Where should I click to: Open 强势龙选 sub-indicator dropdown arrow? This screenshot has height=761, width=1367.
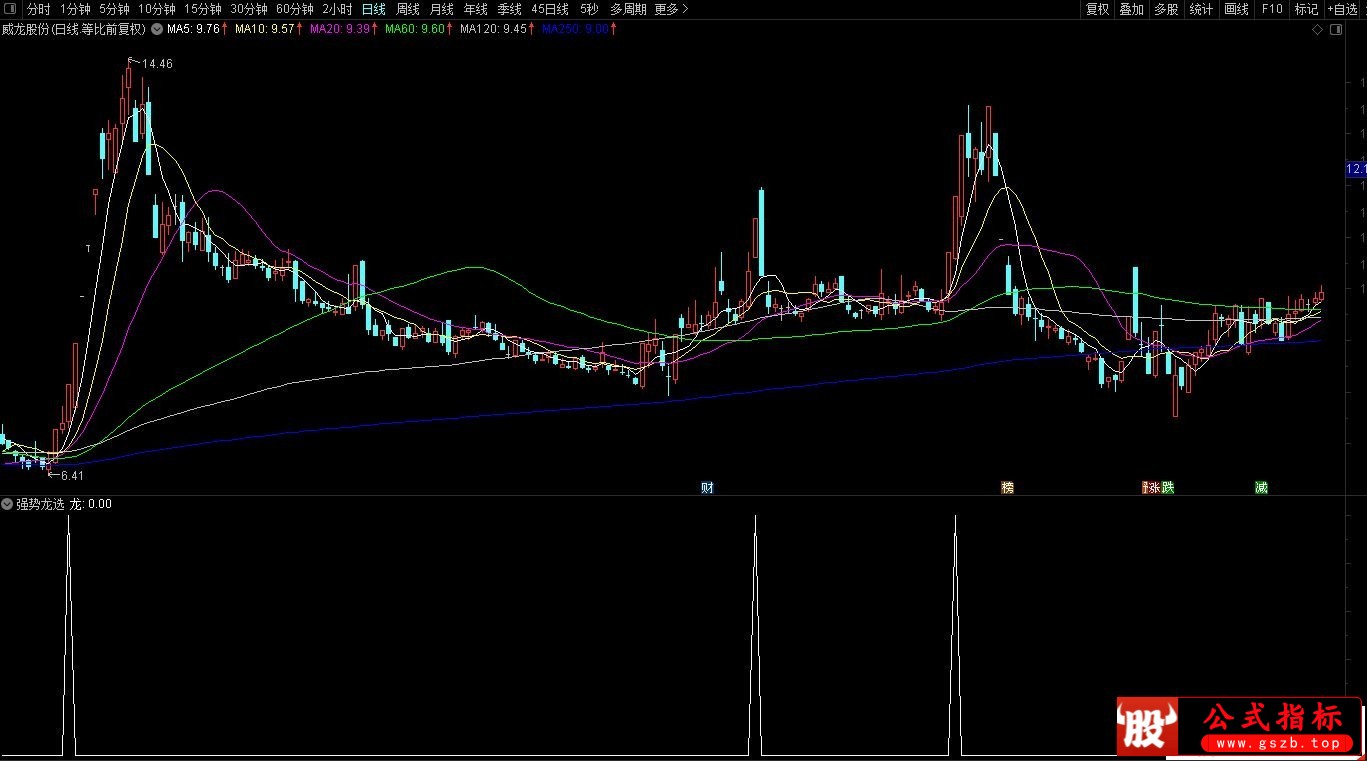pyautogui.click(x=8, y=504)
